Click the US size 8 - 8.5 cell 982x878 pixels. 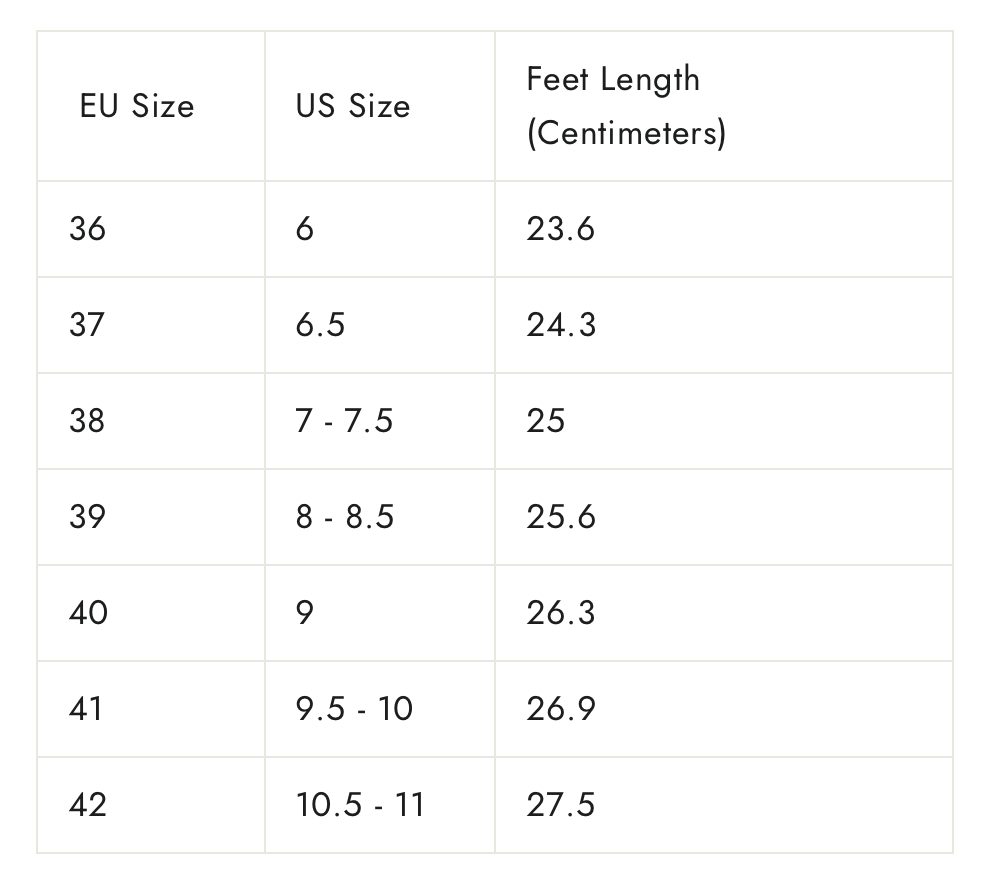[345, 517]
